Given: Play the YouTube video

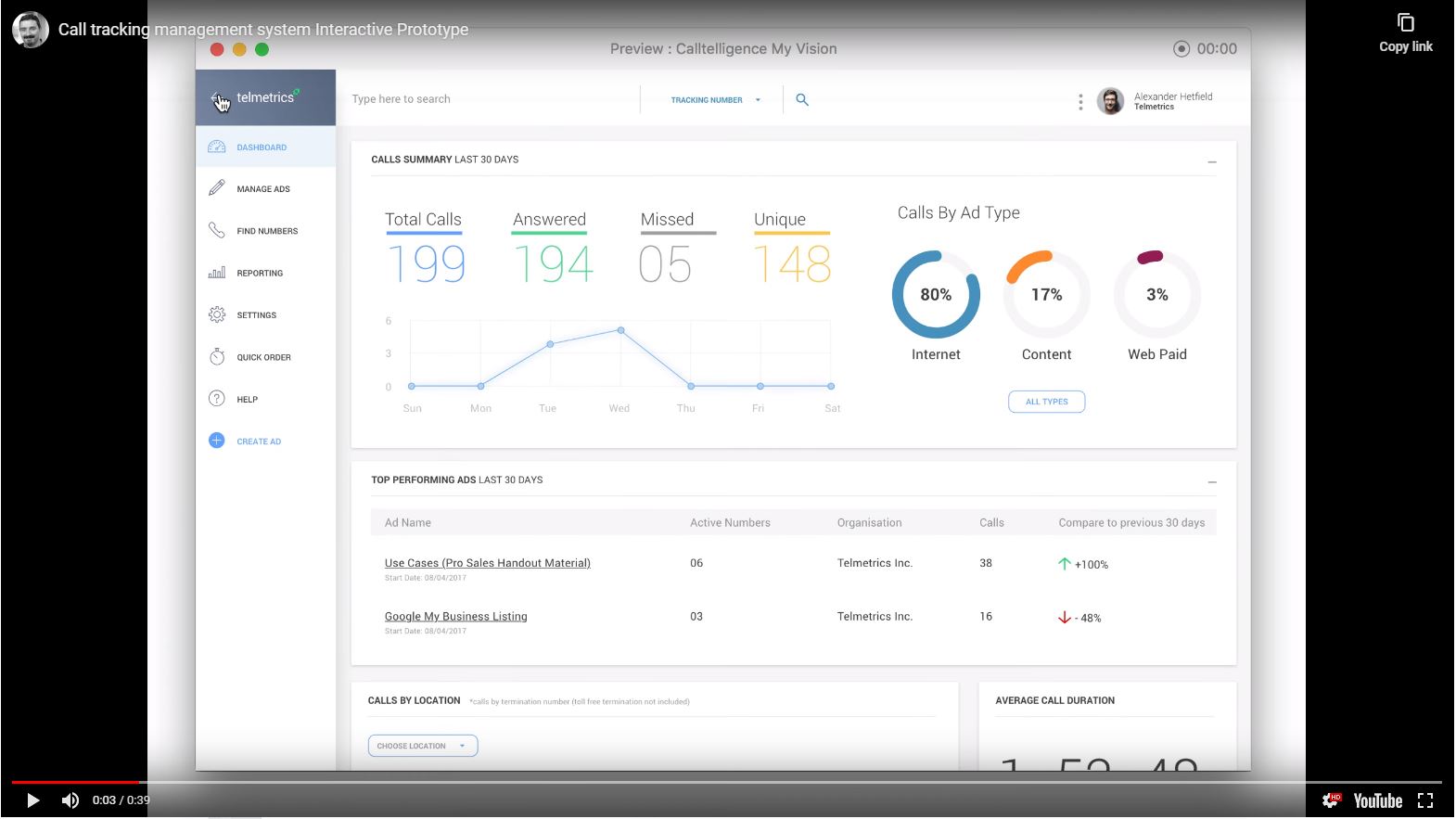Looking at the screenshot, I should tap(32, 800).
